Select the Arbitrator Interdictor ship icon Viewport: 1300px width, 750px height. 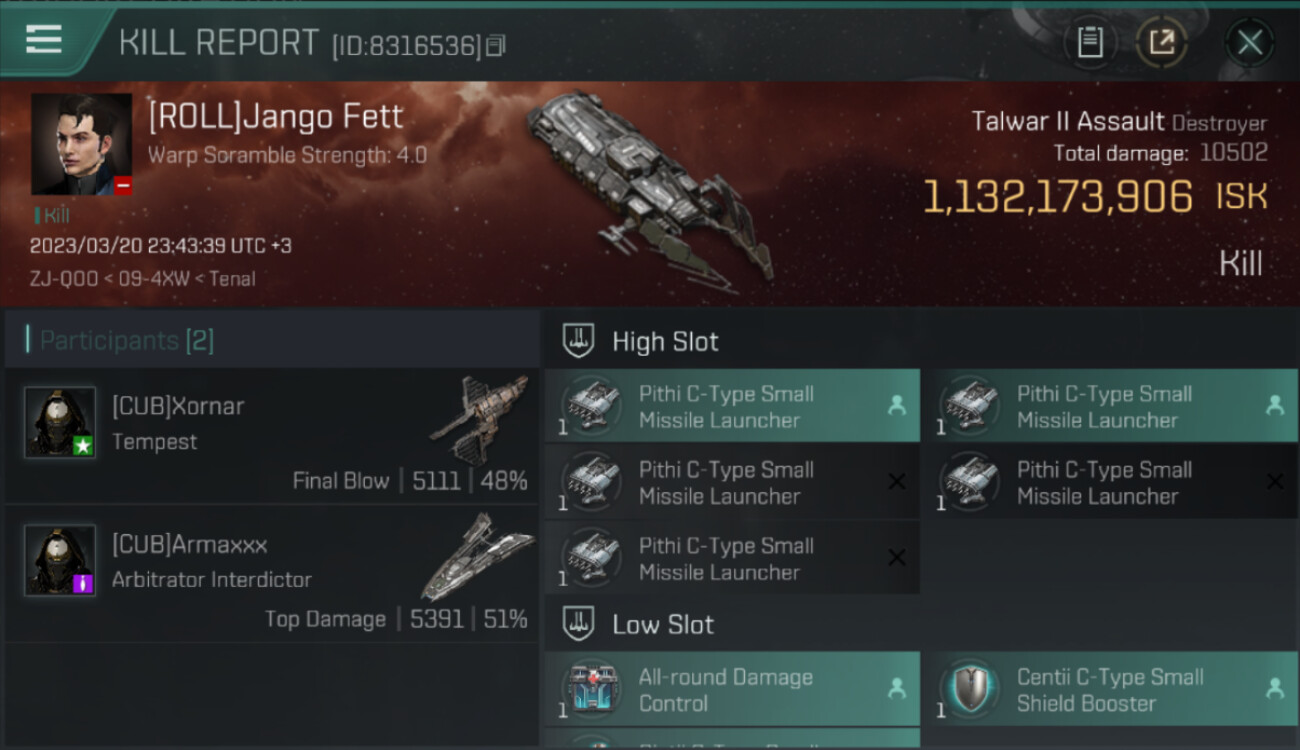coord(478,556)
